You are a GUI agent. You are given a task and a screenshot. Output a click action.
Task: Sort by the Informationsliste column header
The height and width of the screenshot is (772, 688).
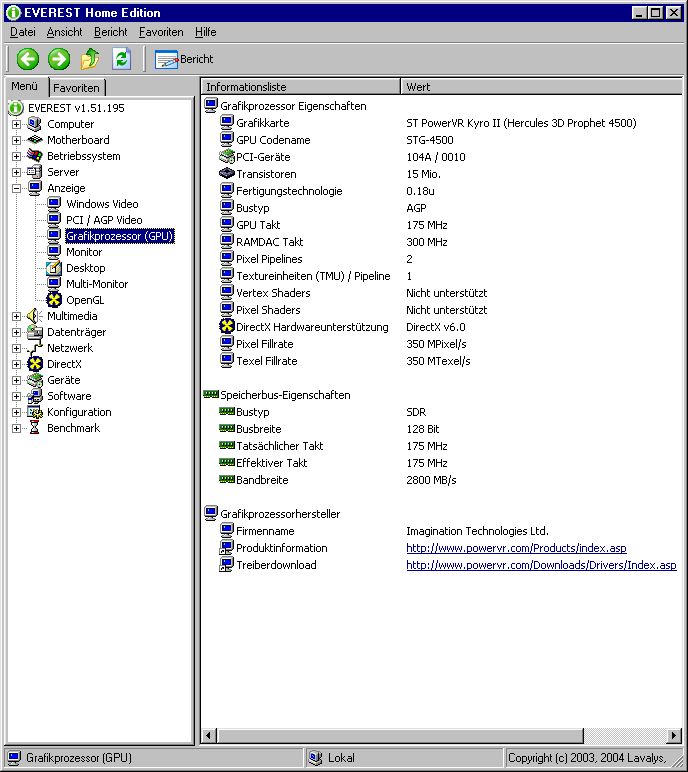coord(300,87)
